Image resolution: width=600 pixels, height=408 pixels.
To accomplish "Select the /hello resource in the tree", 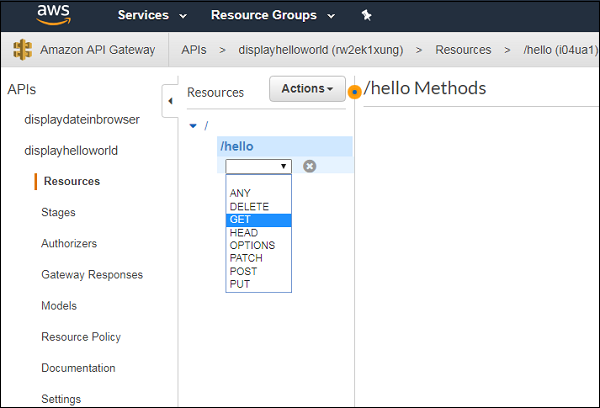I will click(237, 146).
